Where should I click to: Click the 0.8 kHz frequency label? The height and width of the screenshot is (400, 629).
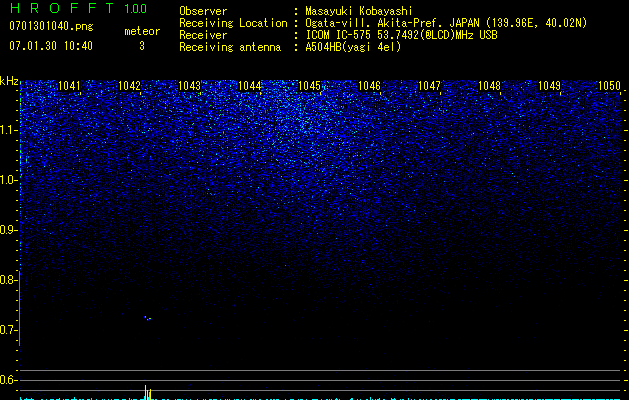8,280
